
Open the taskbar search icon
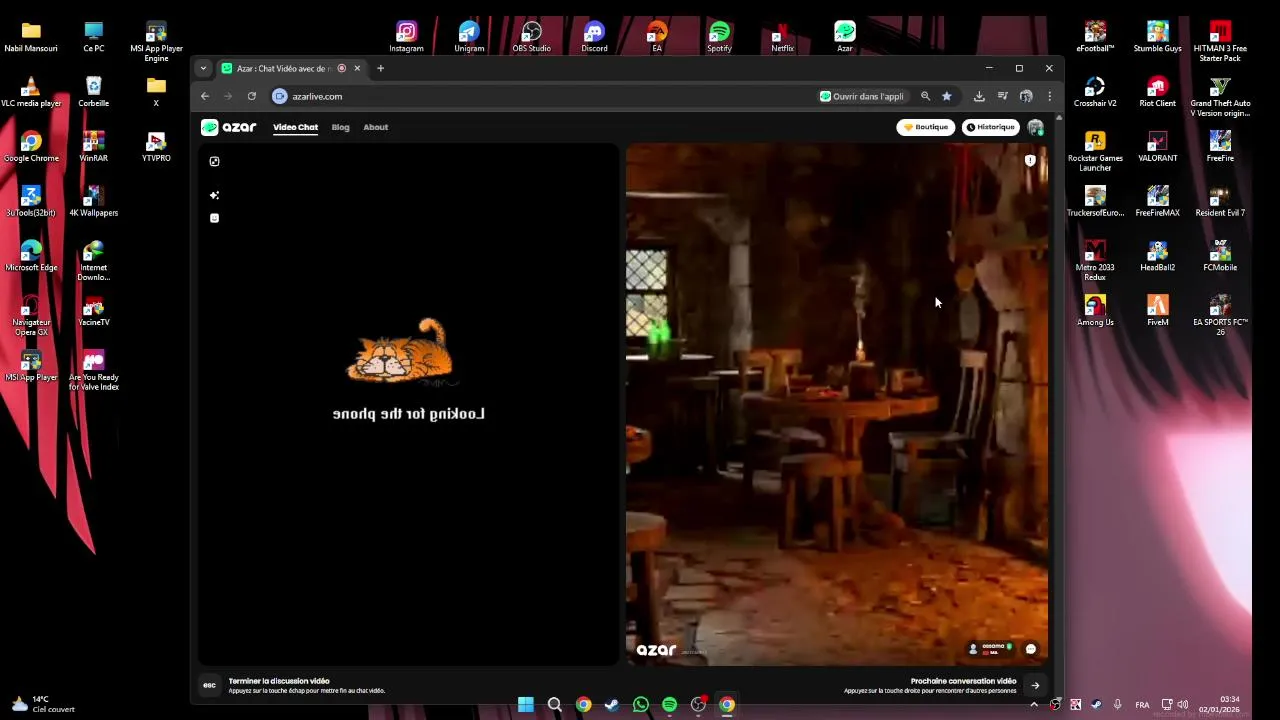(x=555, y=705)
